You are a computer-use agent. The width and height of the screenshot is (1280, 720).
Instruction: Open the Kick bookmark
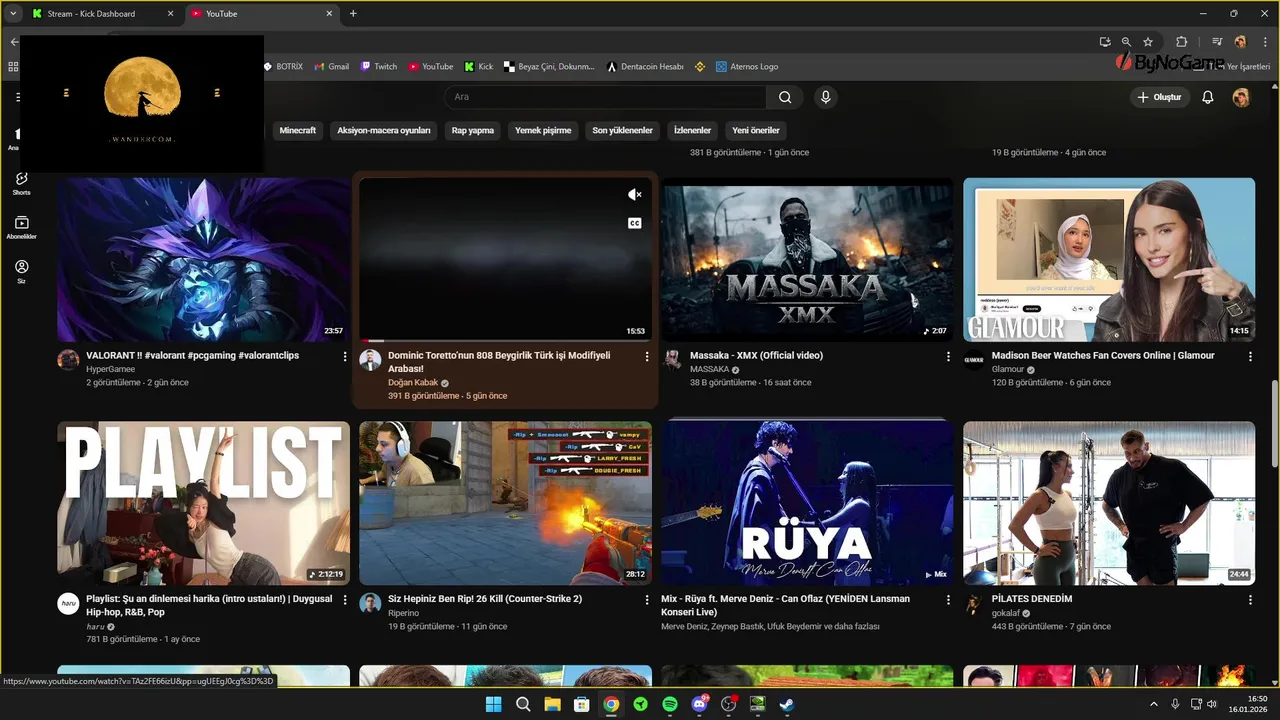coord(478,67)
